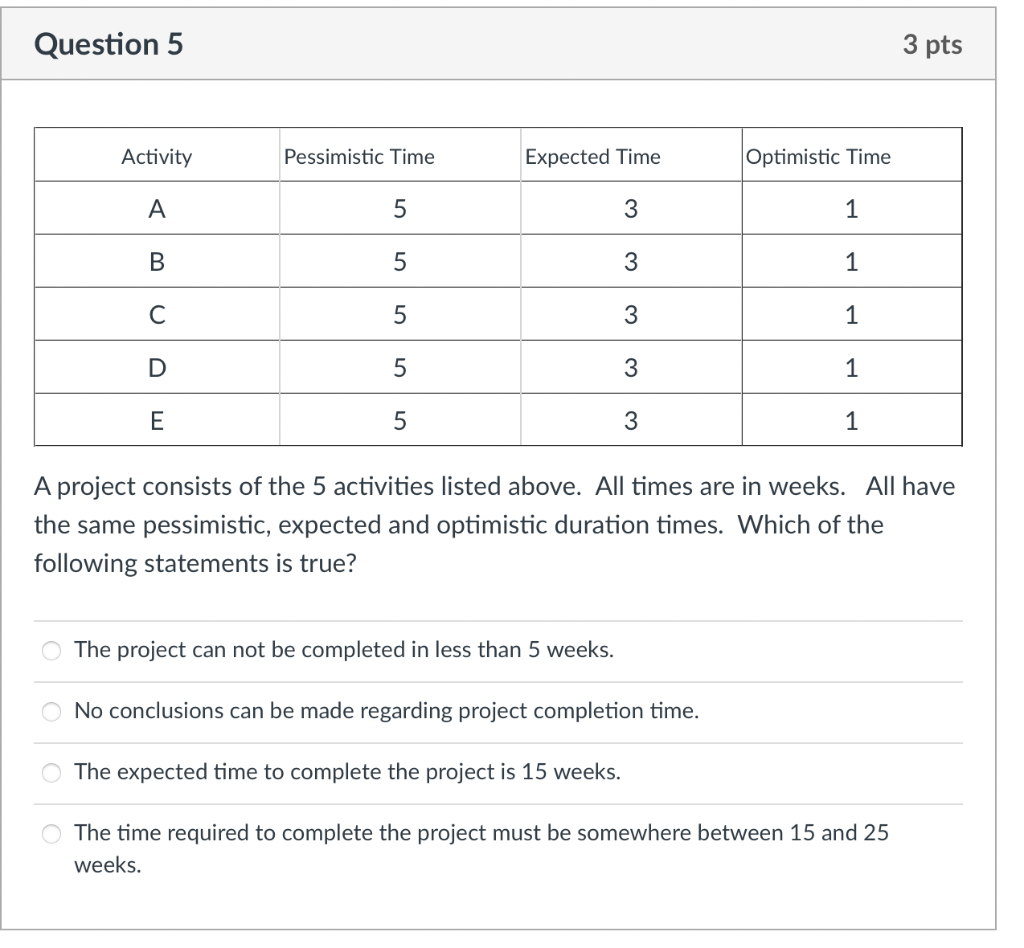Viewport: 1024px width, 948px height.
Task: Select Activity C in the table
Action: (156, 314)
